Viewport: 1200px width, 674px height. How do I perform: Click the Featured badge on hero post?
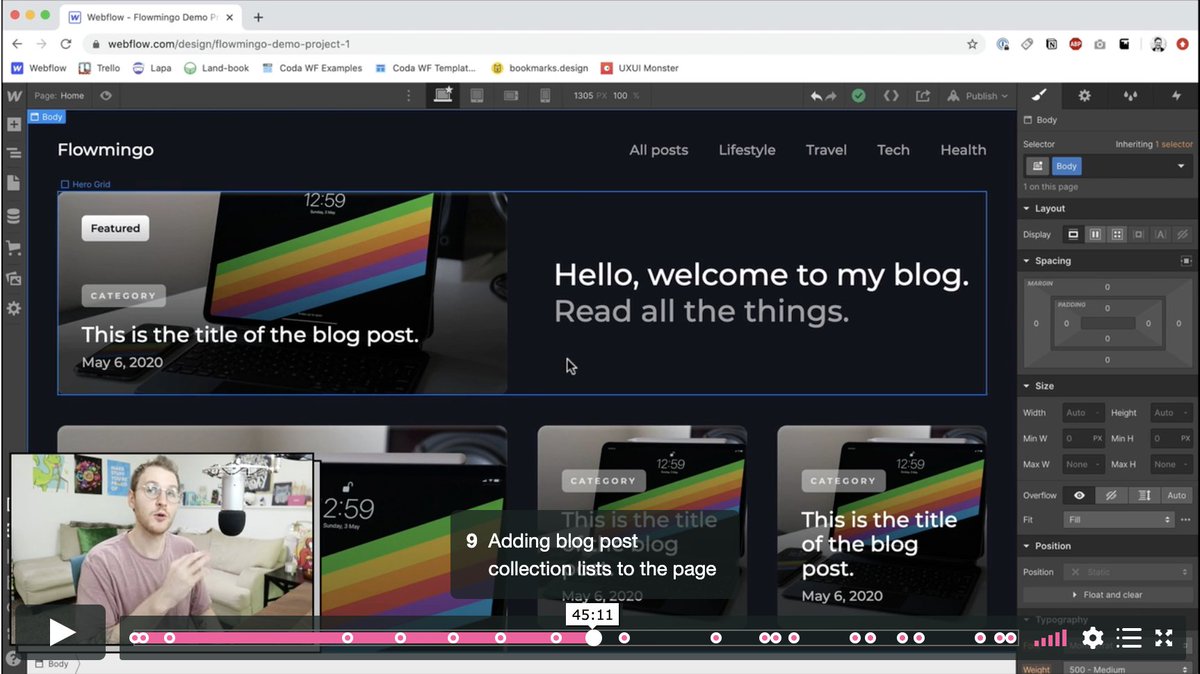click(x=115, y=228)
